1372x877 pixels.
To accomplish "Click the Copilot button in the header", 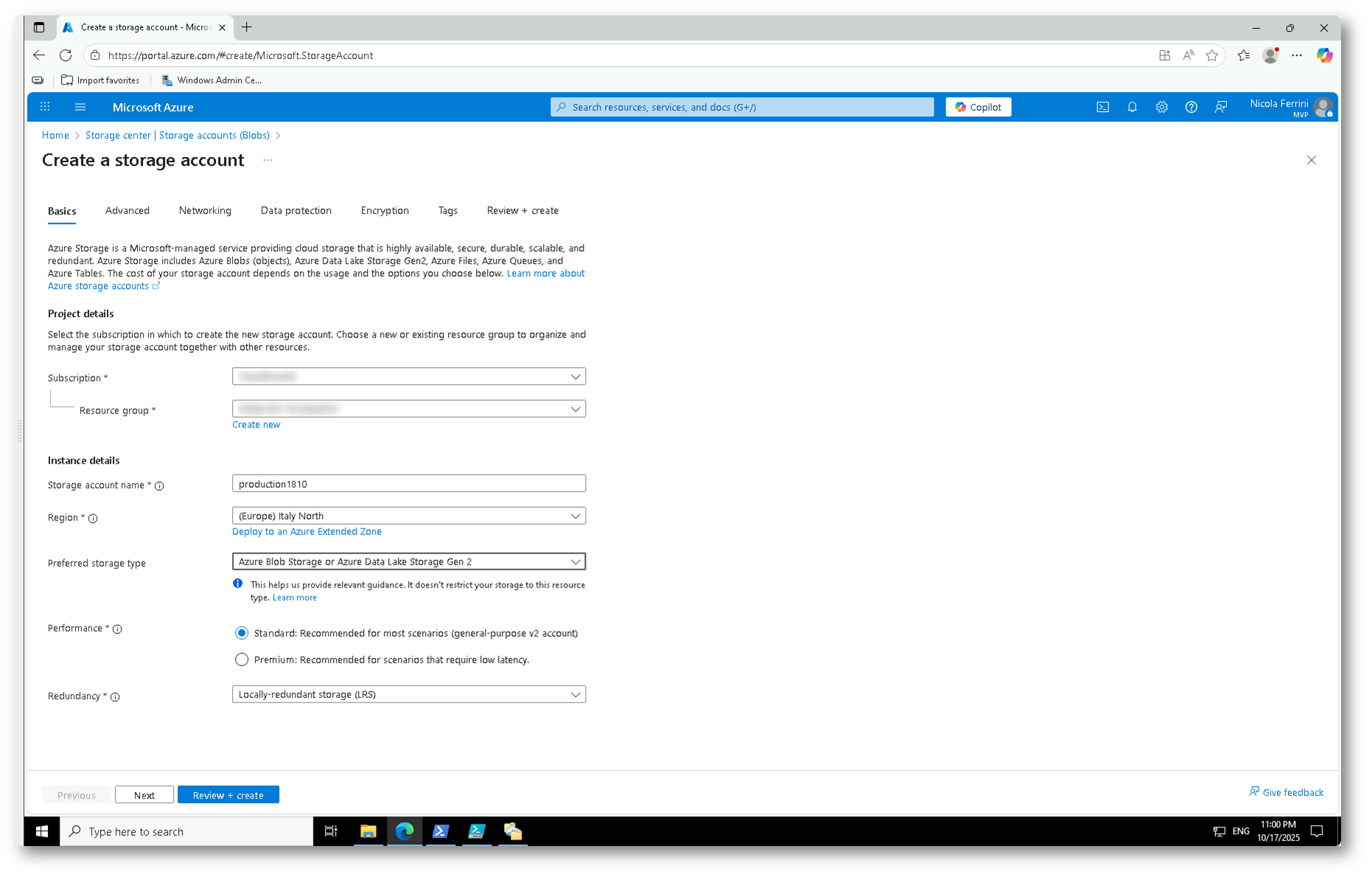I will [979, 107].
